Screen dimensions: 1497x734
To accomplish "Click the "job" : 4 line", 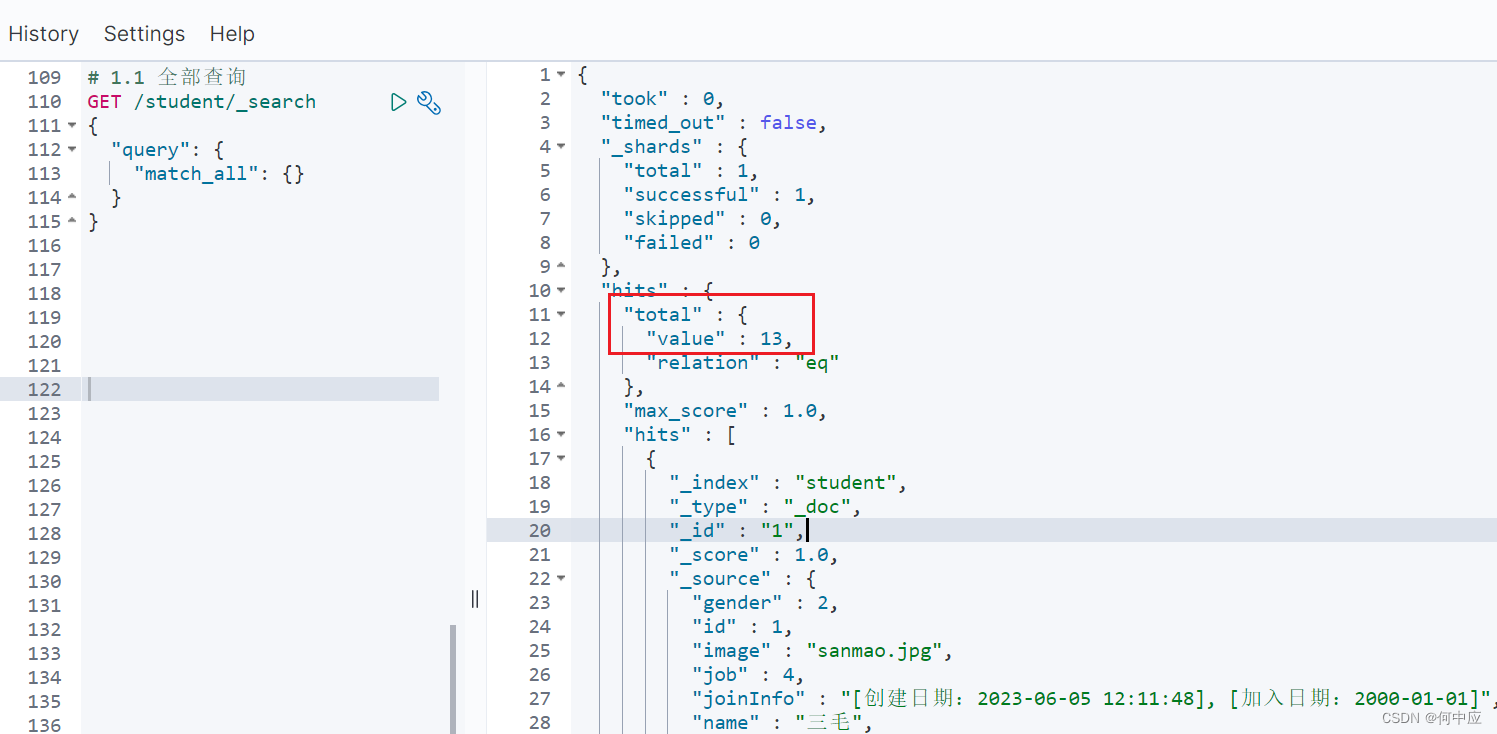I will [748, 675].
